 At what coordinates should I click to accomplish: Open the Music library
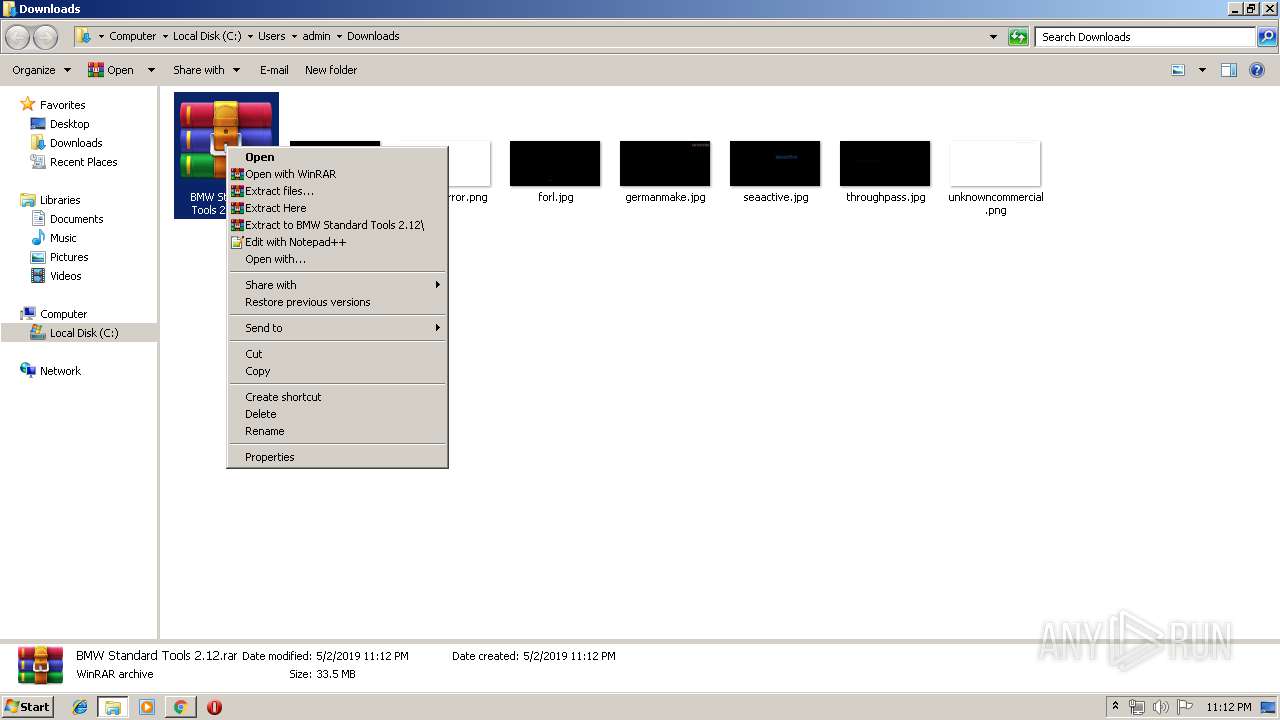(63, 238)
